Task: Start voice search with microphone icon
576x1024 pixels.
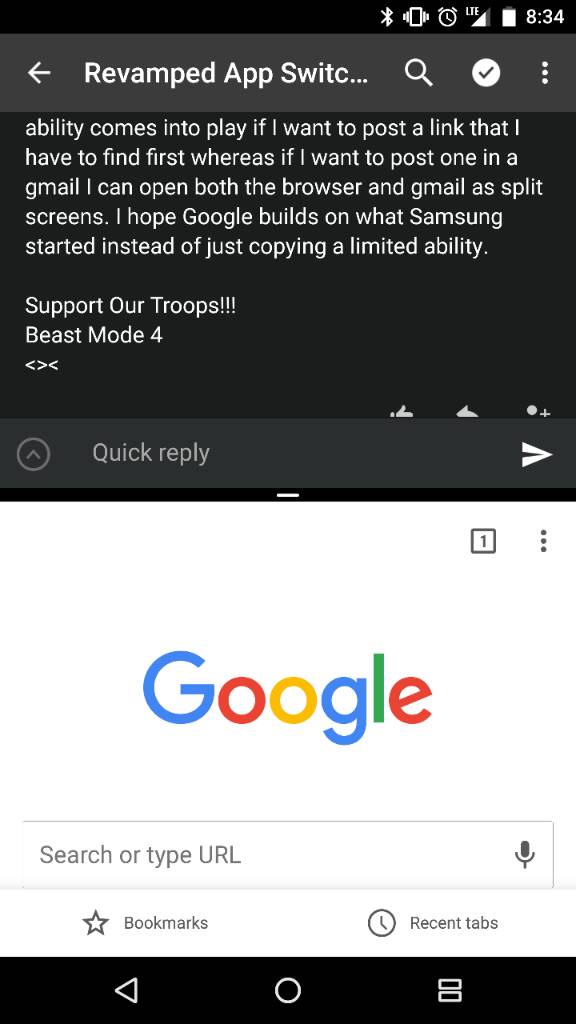Action: (524, 854)
